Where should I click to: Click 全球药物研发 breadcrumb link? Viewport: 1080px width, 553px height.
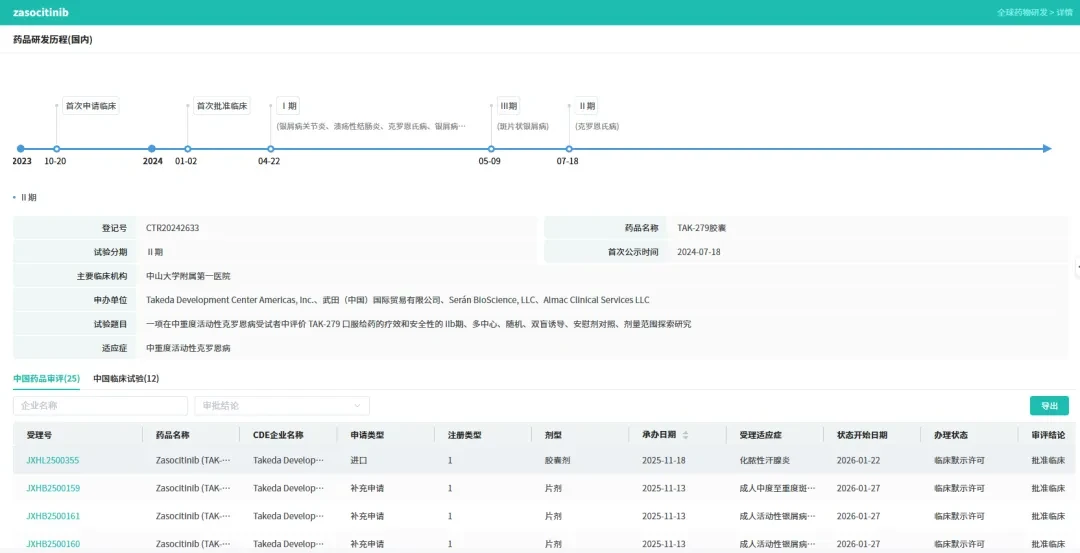(x=1021, y=12)
